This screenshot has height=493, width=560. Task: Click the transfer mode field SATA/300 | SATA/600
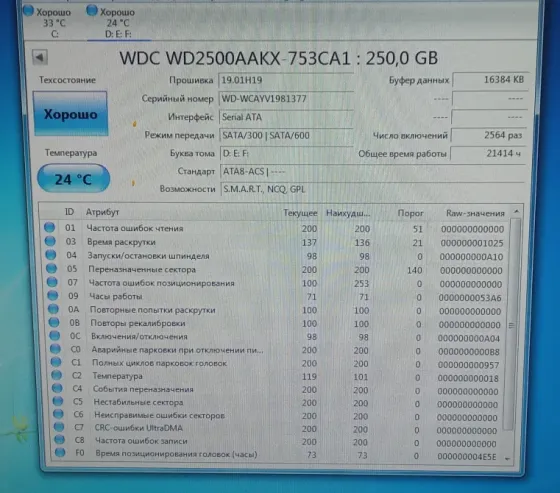point(287,135)
